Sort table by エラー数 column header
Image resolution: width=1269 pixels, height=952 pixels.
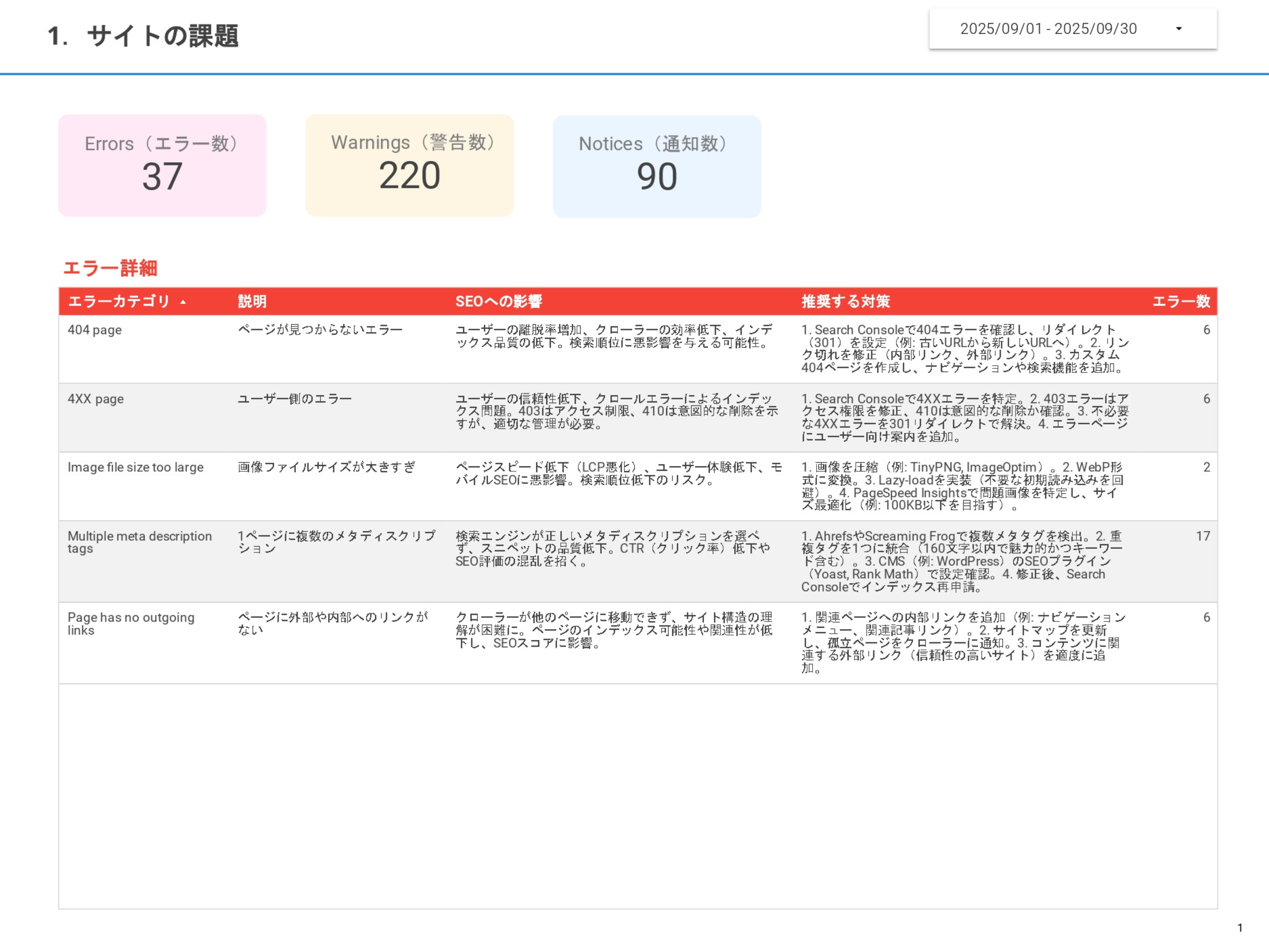pyautogui.click(x=1182, y=301)
